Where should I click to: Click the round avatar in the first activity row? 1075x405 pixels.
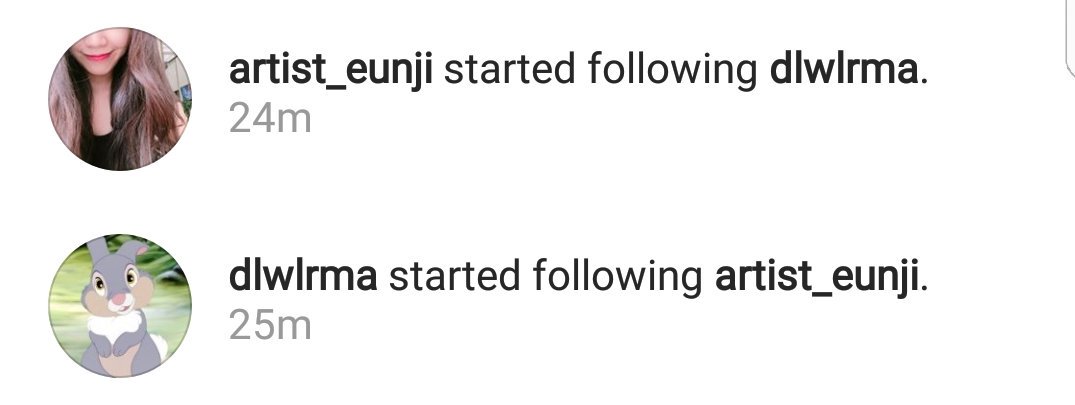point(120,99)
